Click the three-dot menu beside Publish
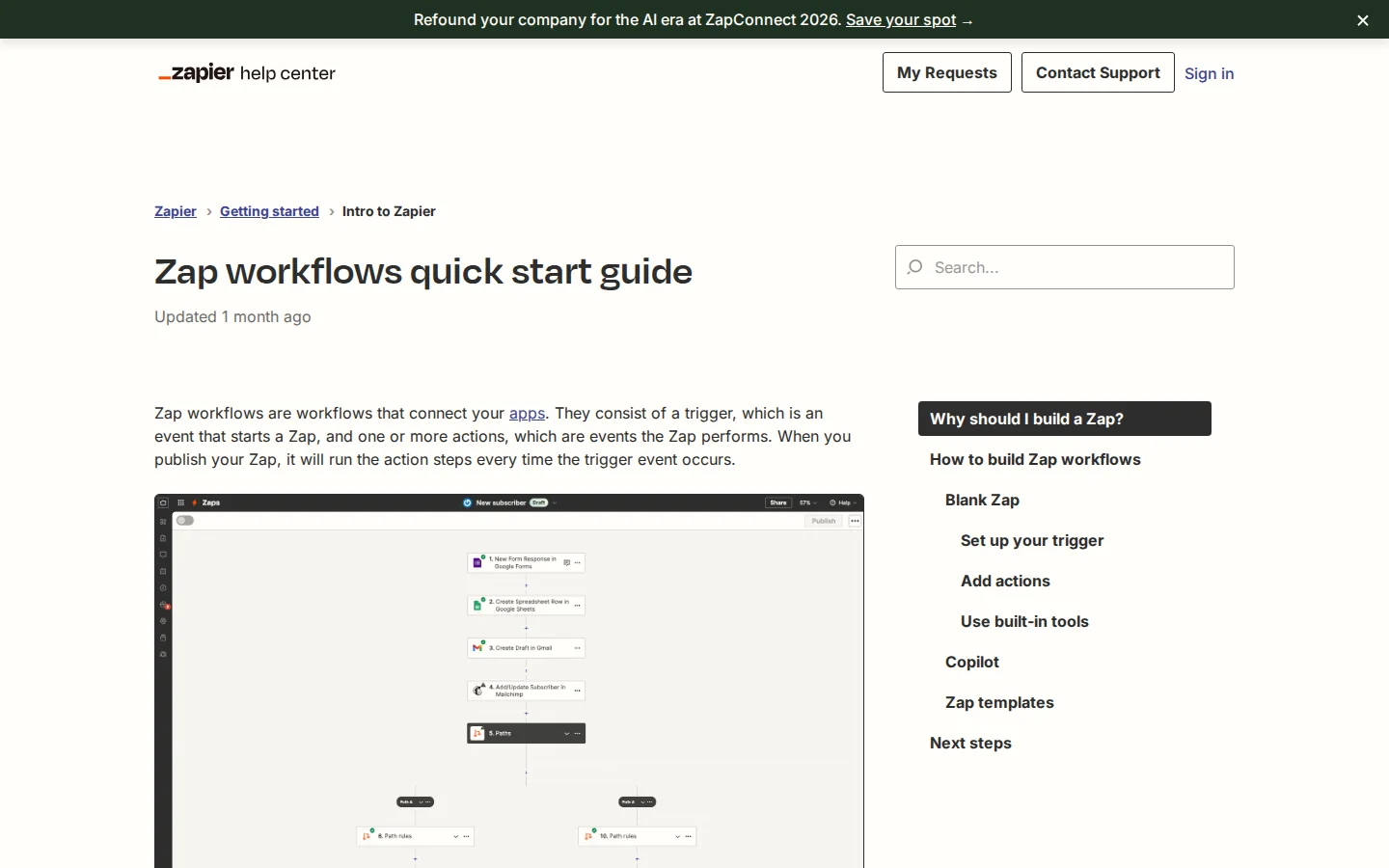1389x868 pixels. 856,521
